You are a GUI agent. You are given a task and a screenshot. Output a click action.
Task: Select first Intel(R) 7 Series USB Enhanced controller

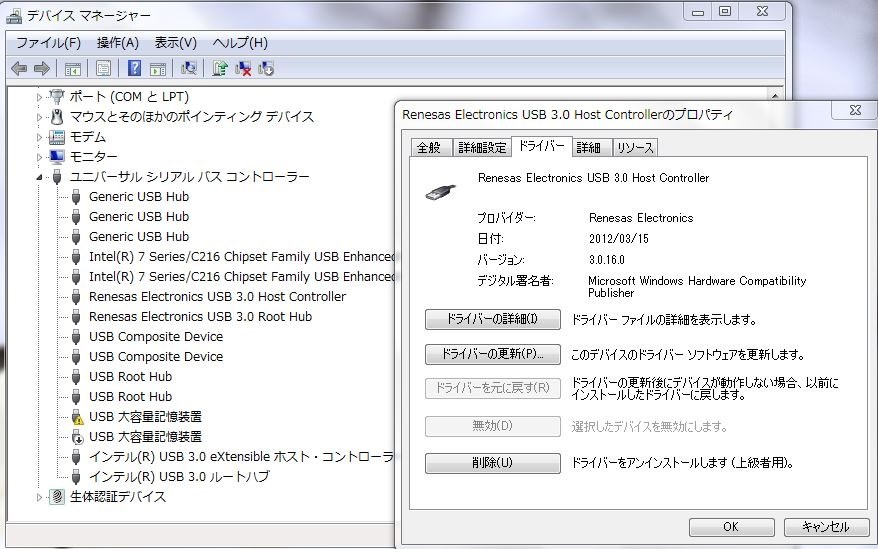(x=241, y=257)
